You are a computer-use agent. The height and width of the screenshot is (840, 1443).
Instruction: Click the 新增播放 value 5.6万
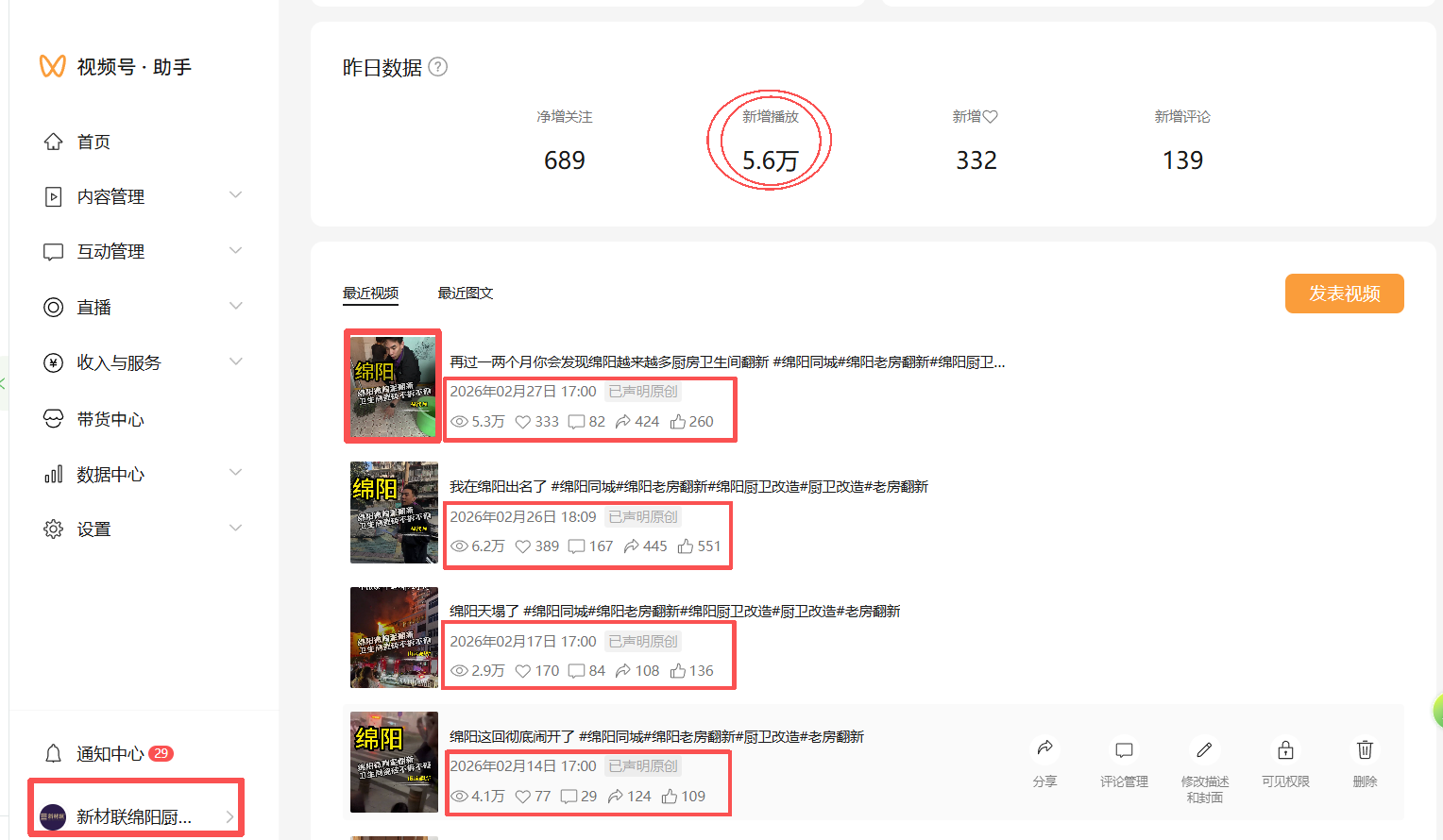(x=771, y=161)
